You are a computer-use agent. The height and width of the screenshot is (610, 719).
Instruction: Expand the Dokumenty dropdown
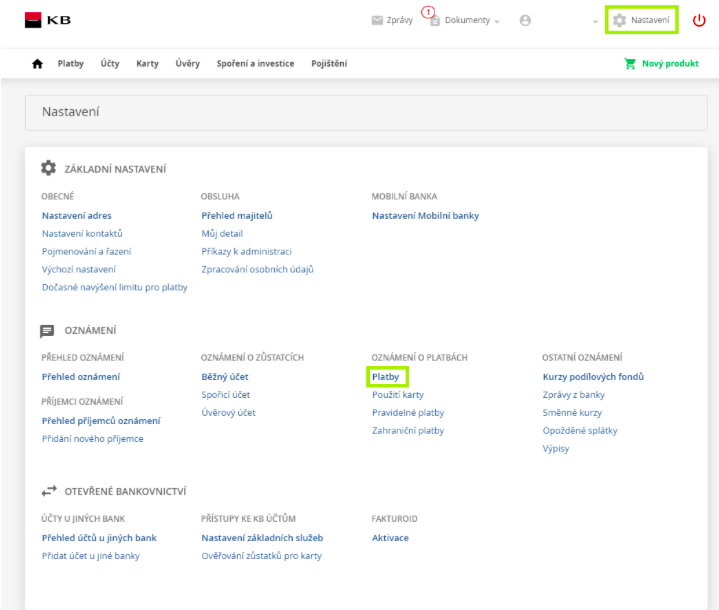(x=465, y=21)
